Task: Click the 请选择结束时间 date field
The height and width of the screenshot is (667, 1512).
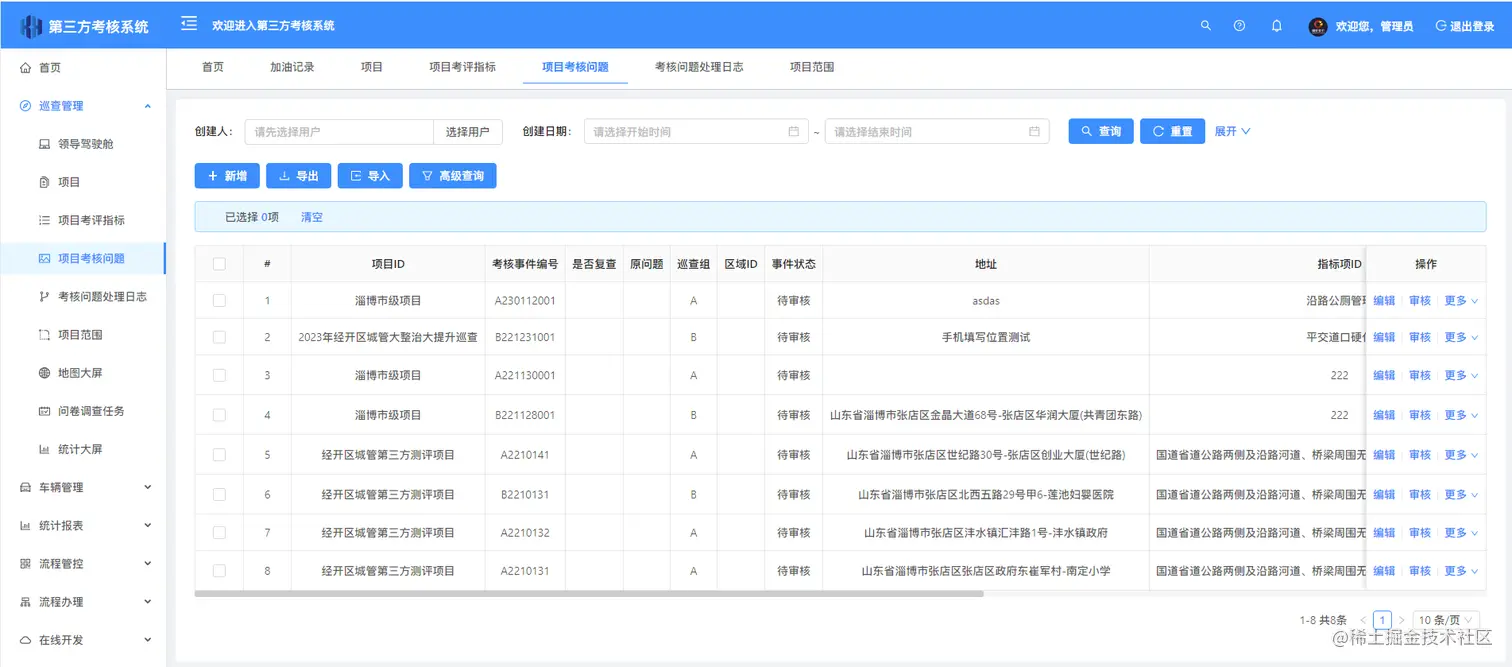Action: pyautogui.click(x=937, y=132)
